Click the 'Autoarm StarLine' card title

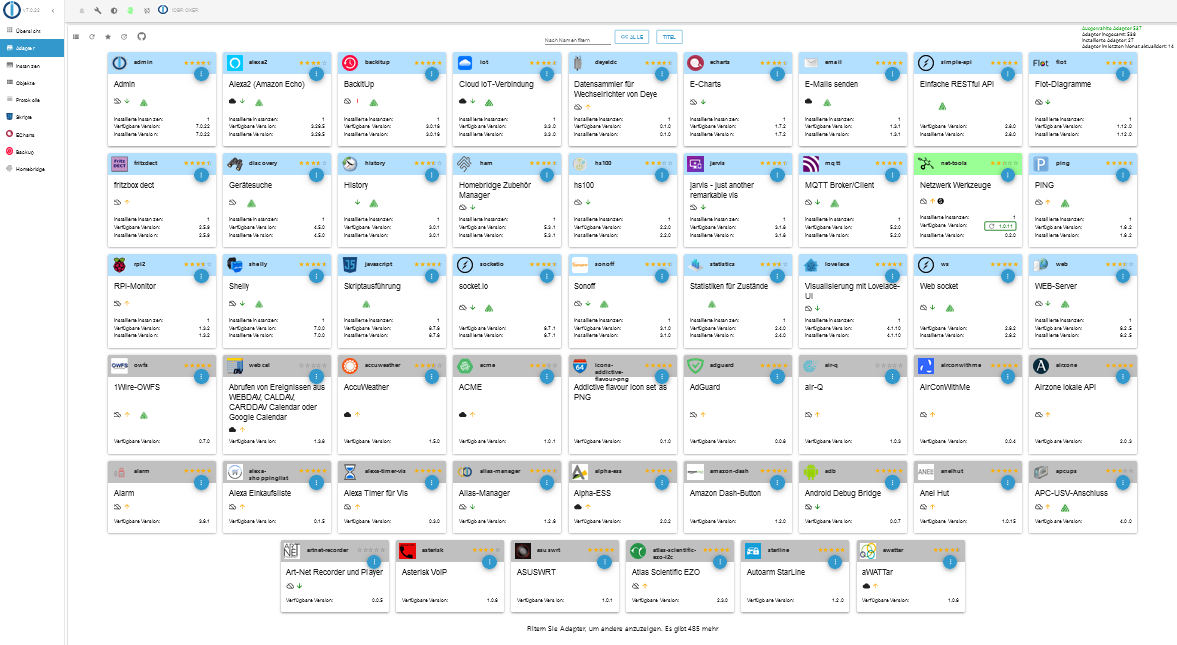[775, 572]
